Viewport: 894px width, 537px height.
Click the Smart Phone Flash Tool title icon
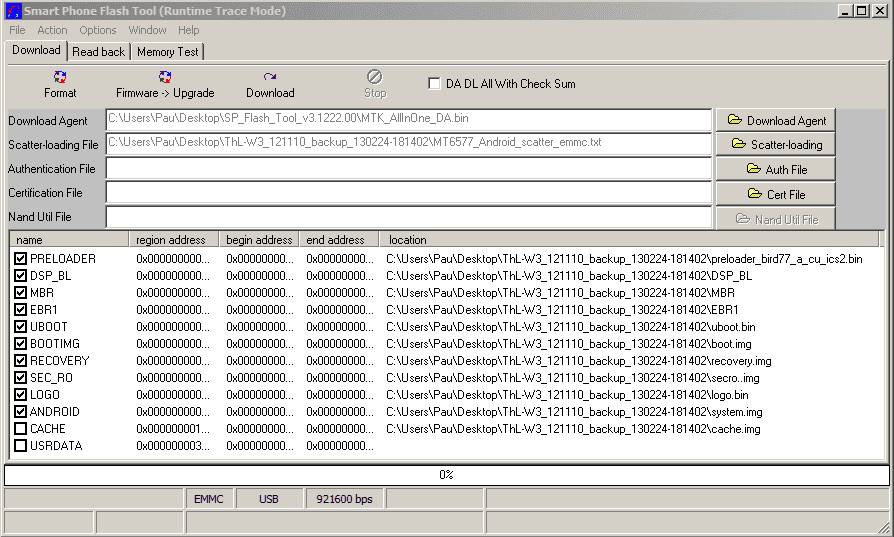(13, 10)
